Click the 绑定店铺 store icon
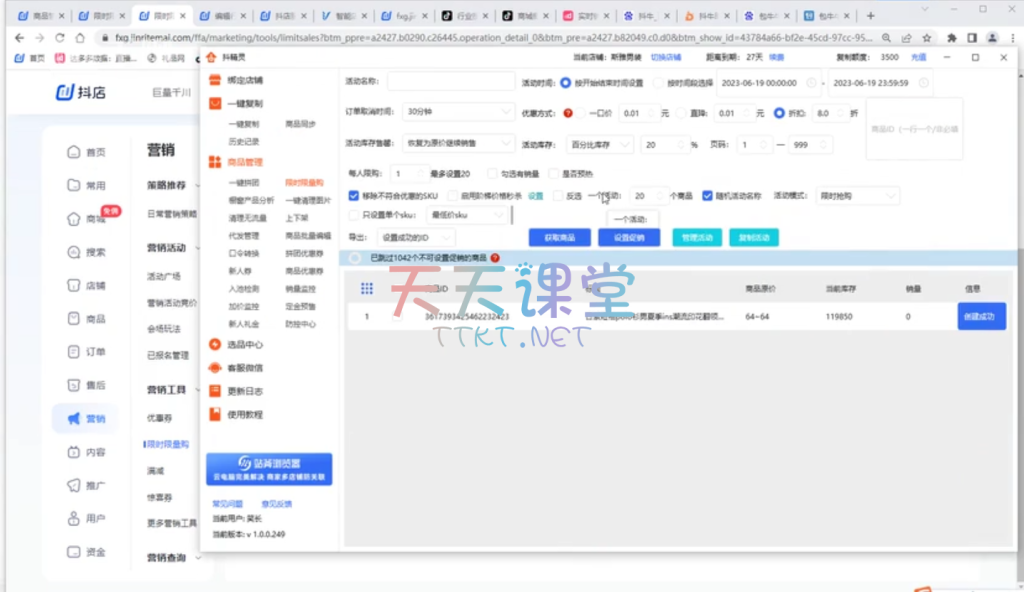This screenshot has width=1024, height=592. pos(215,80)
